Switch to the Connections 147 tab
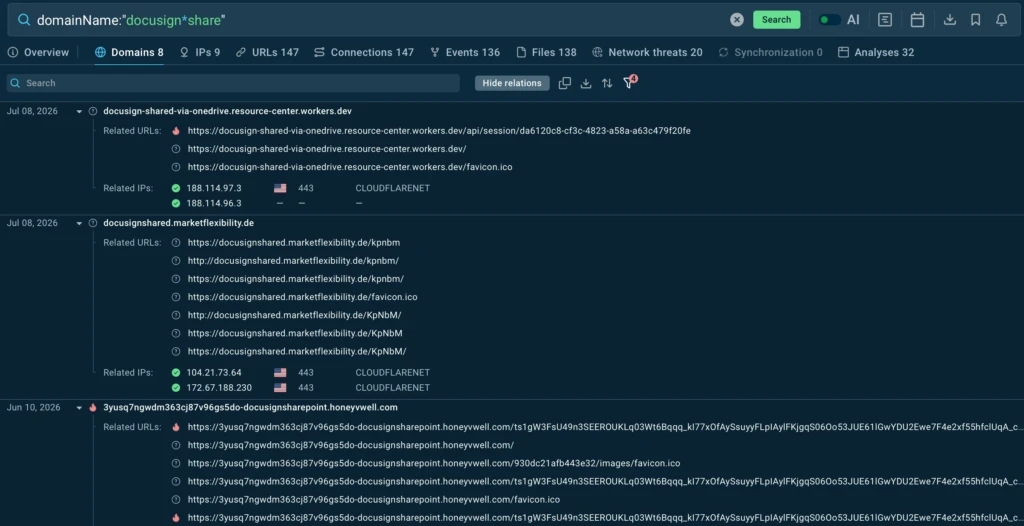This screenshot has width=1024, height=526. click(x=364, y=52)
